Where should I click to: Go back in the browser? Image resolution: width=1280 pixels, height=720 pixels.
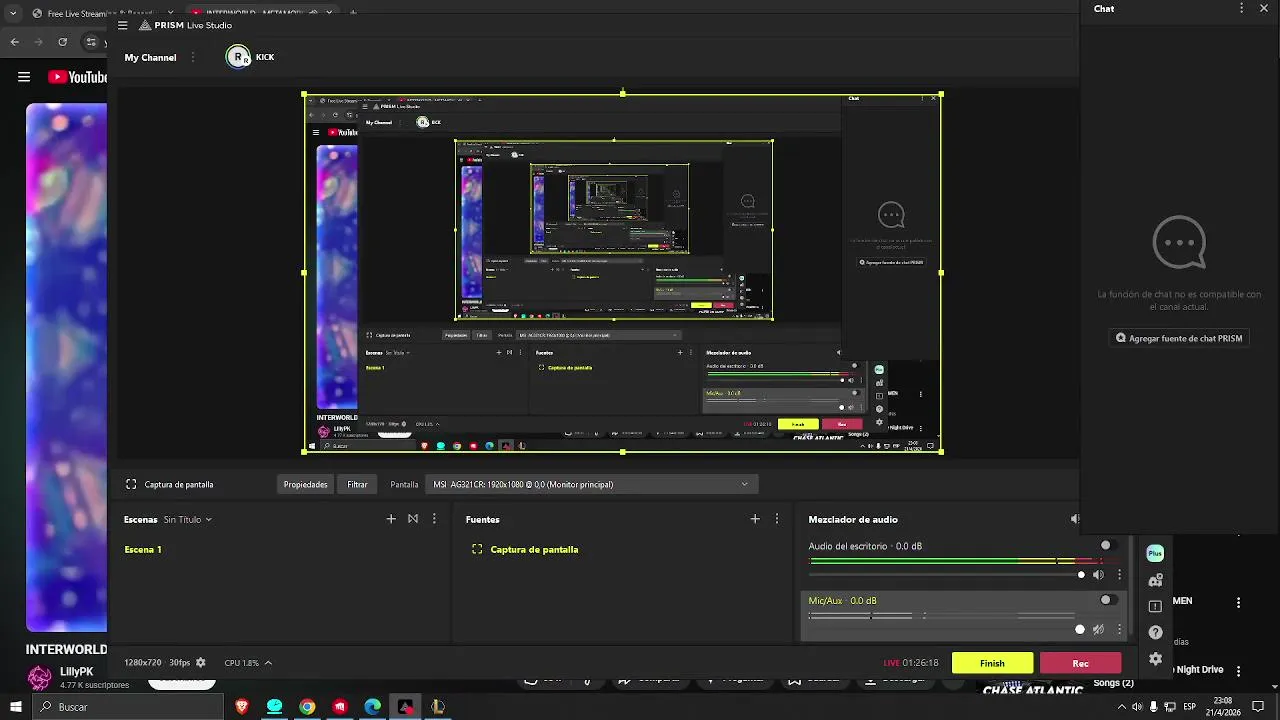point(14,42)
